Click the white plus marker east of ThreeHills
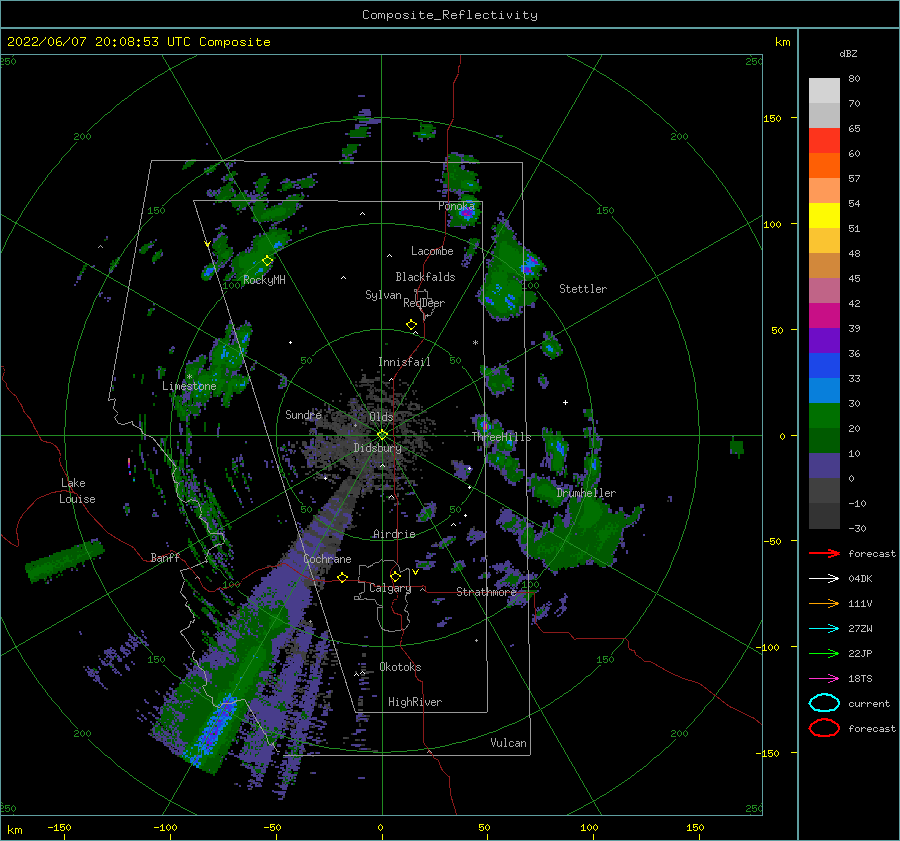The width and height of the screenshot is (900, 841). pyautogui.click(x=565, y=402)
